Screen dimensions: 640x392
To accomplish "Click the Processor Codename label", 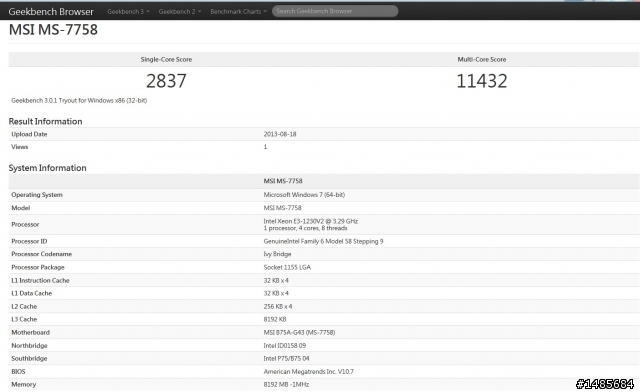I will coord(42,254).
